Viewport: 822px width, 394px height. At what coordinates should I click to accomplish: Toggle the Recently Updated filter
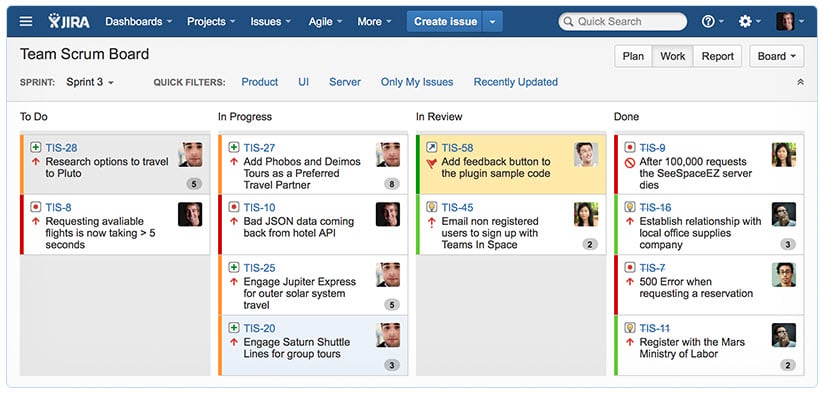click(x=515, y=82)
